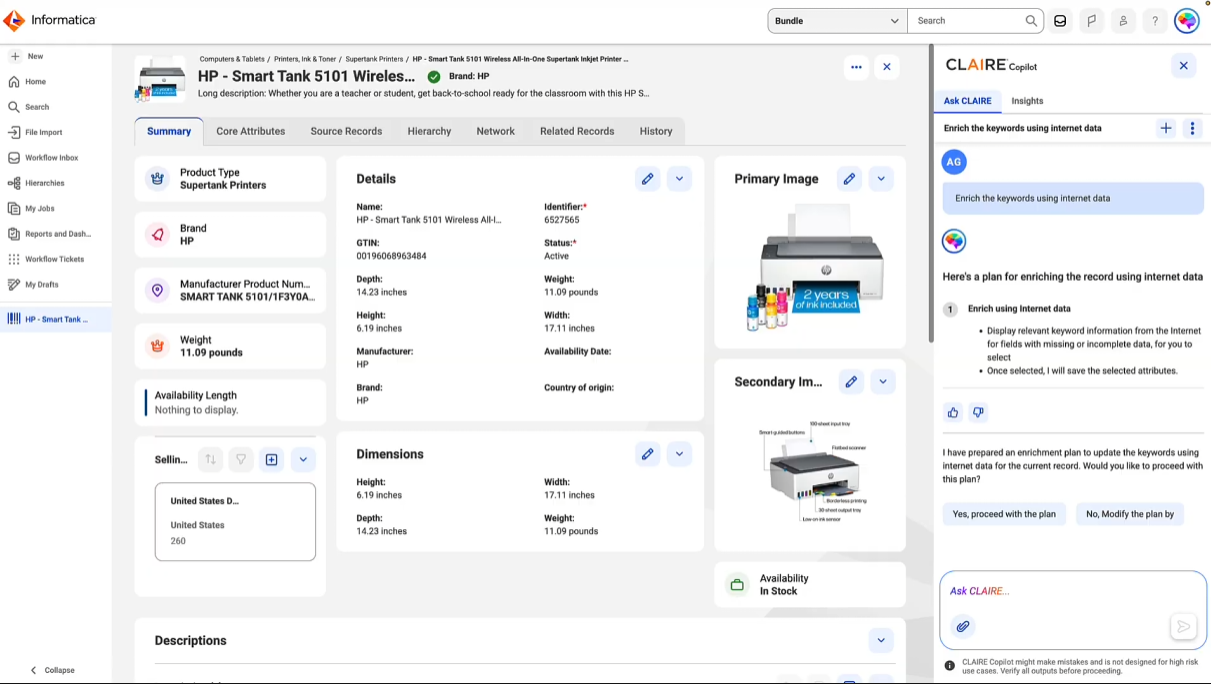
Task: Select the Summary tab
Action: [x=169, y=131]
